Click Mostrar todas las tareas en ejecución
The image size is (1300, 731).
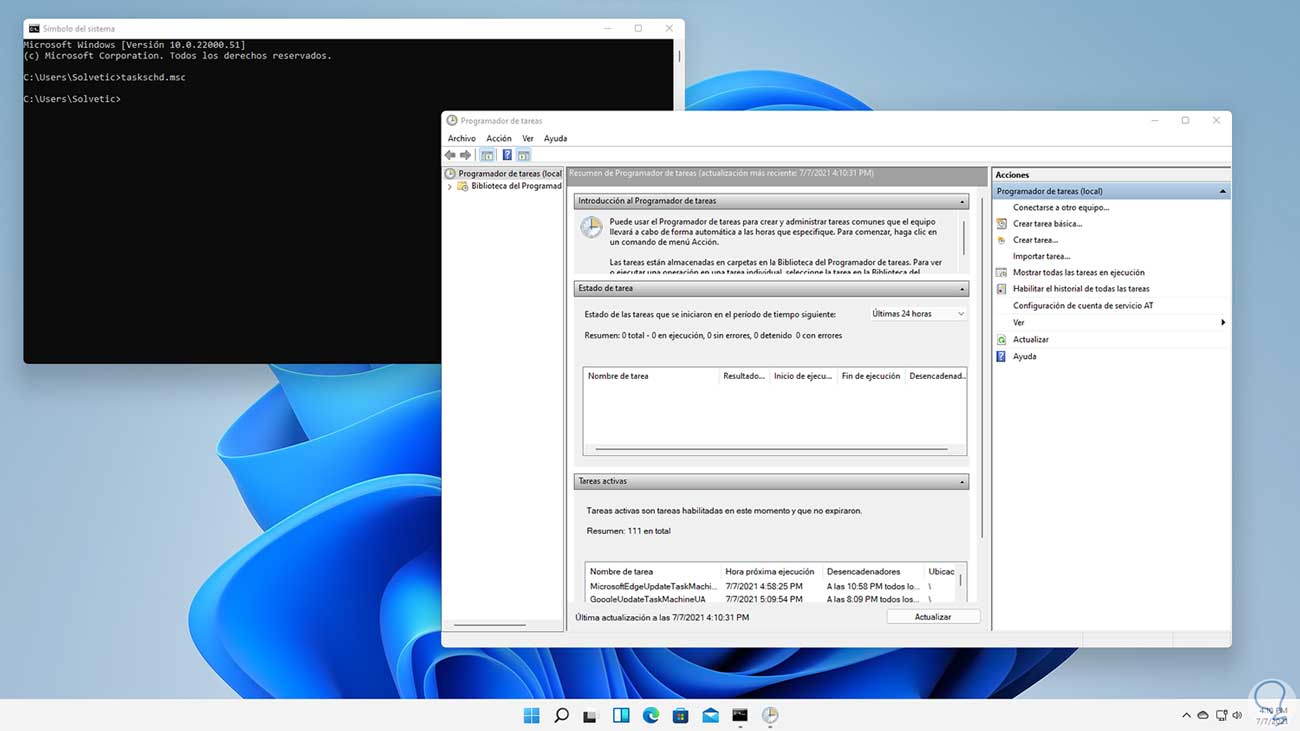pyautogui.click(x=1078, y=272)
